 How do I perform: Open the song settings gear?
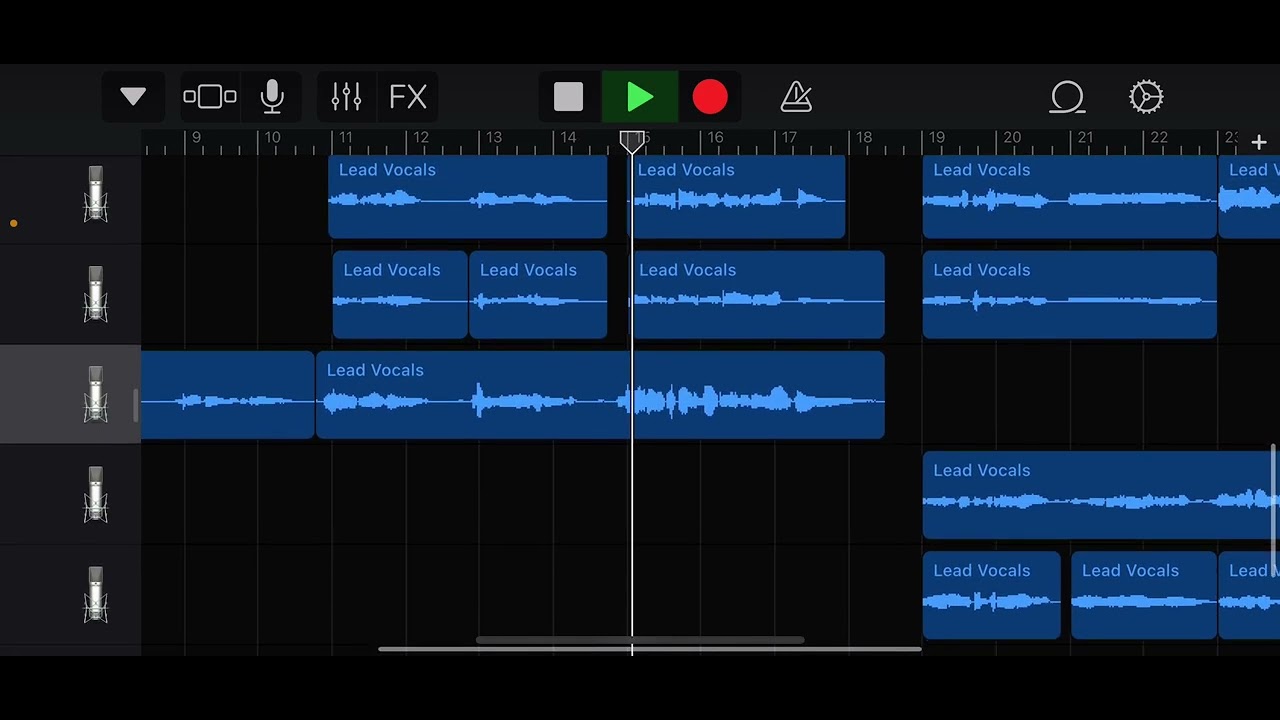pos(1146,97)
